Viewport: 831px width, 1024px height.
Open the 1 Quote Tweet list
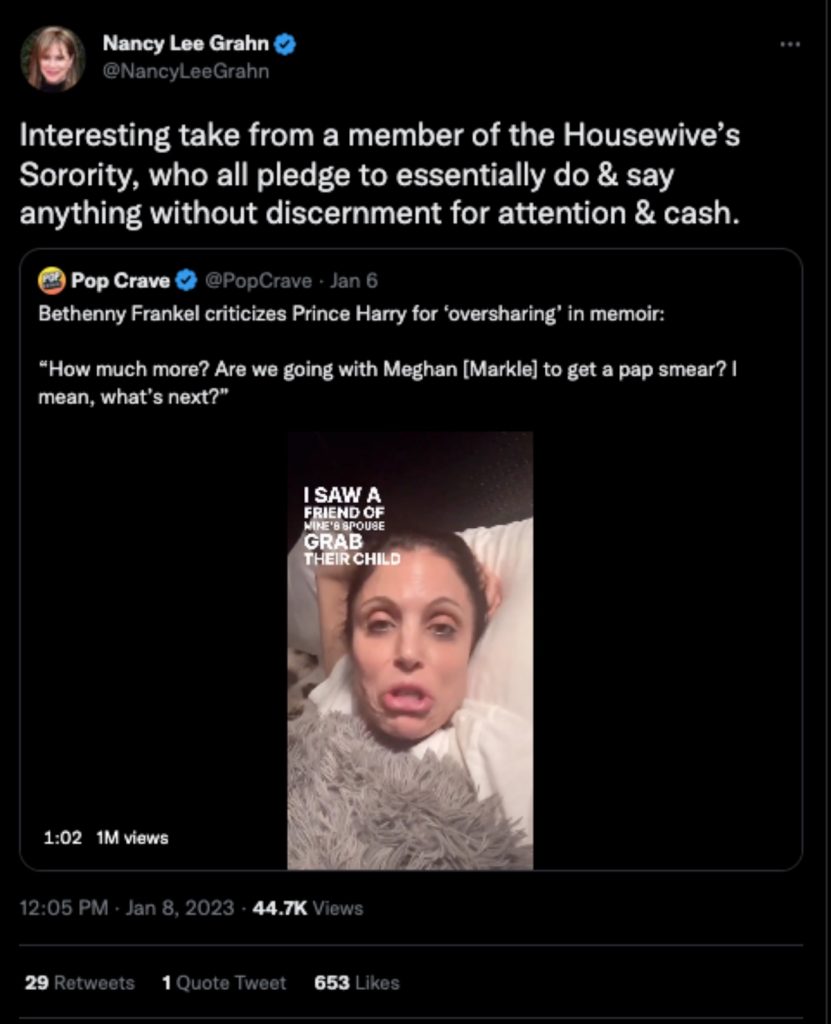point(224,983)
